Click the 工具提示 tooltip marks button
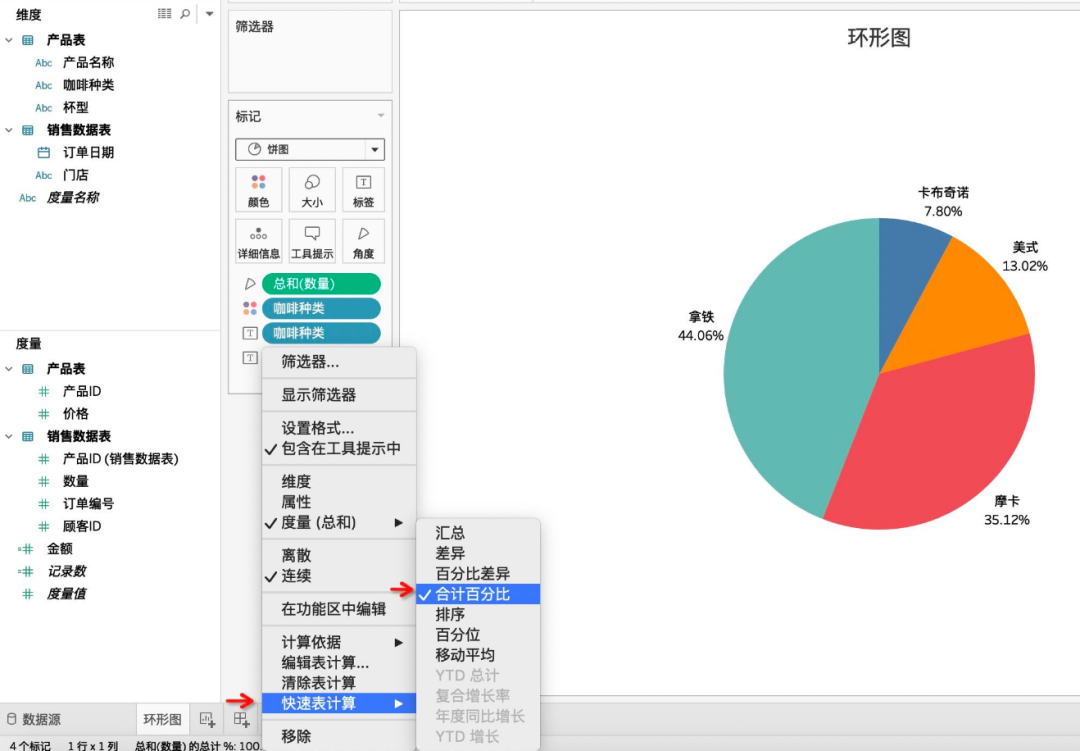The width and height of the screenshot is (1080, 751). point(312,242)
